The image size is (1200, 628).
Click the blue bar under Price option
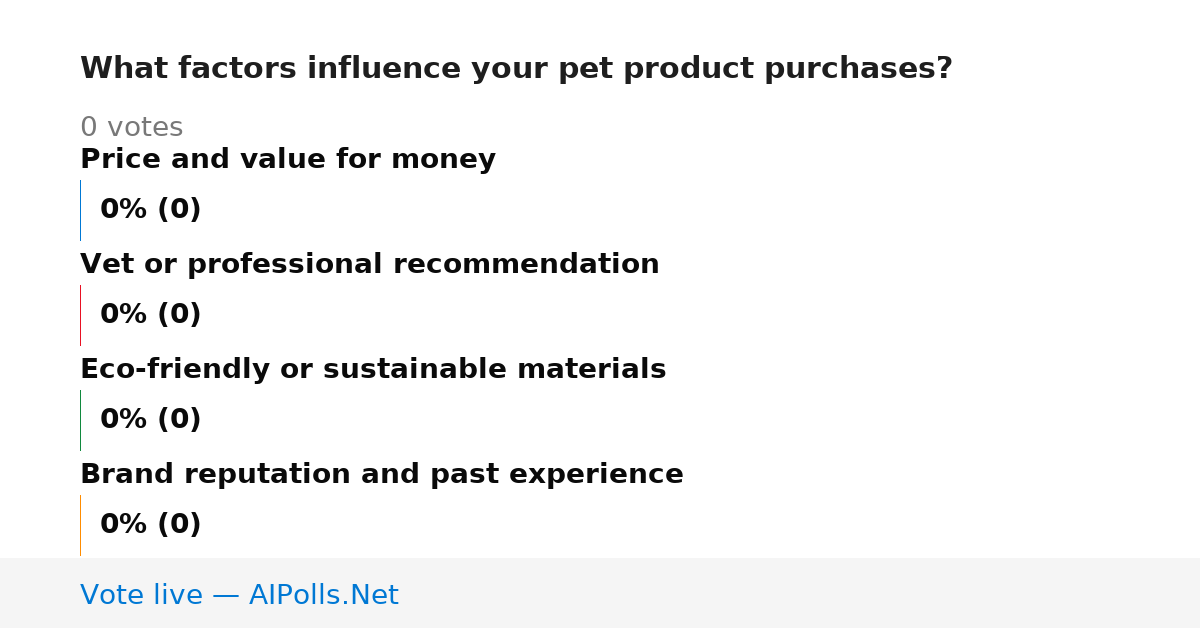[x=81, y=210]
